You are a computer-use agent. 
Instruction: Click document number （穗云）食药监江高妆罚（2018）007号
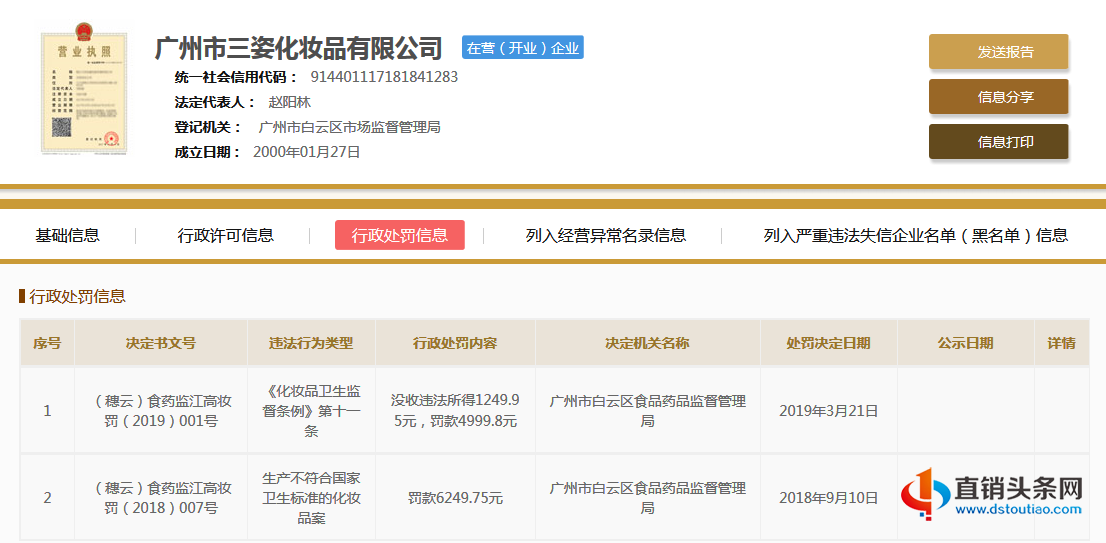[x=162, y=498]
